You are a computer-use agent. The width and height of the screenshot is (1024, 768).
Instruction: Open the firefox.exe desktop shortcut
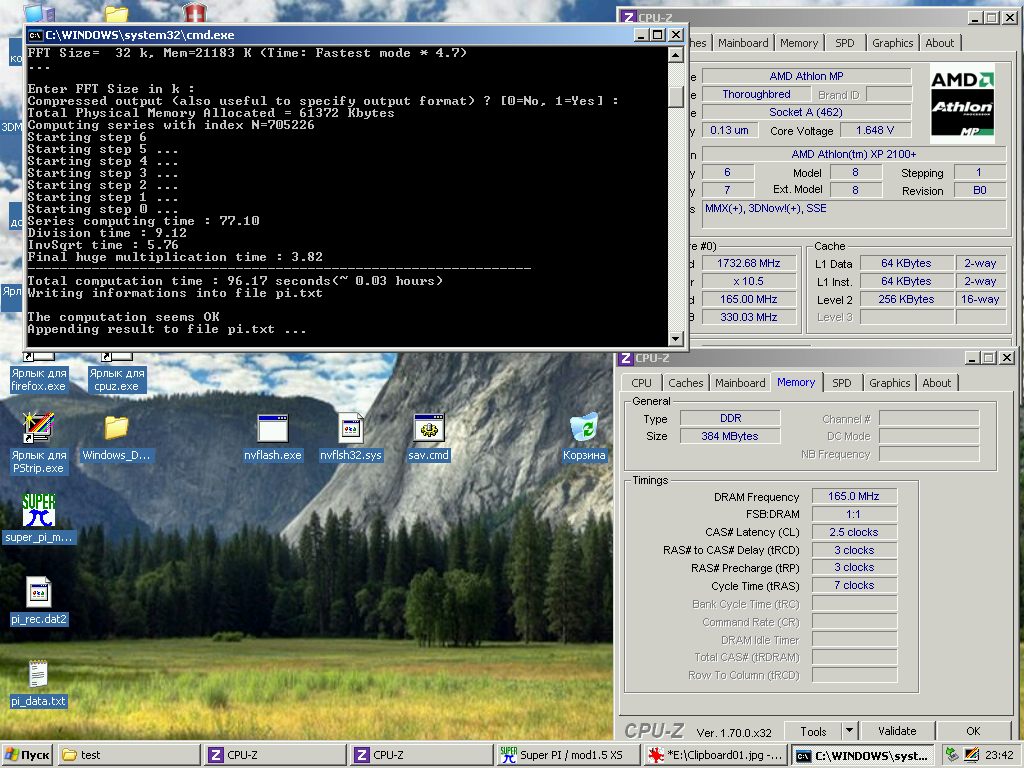pos(39,374)
